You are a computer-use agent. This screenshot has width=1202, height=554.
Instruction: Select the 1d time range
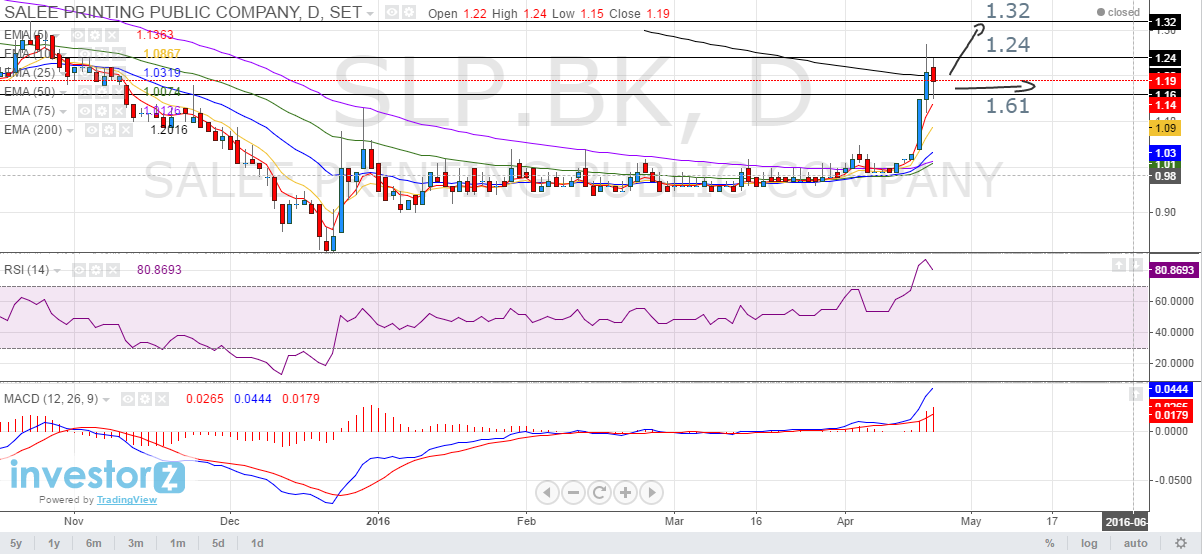257,543
